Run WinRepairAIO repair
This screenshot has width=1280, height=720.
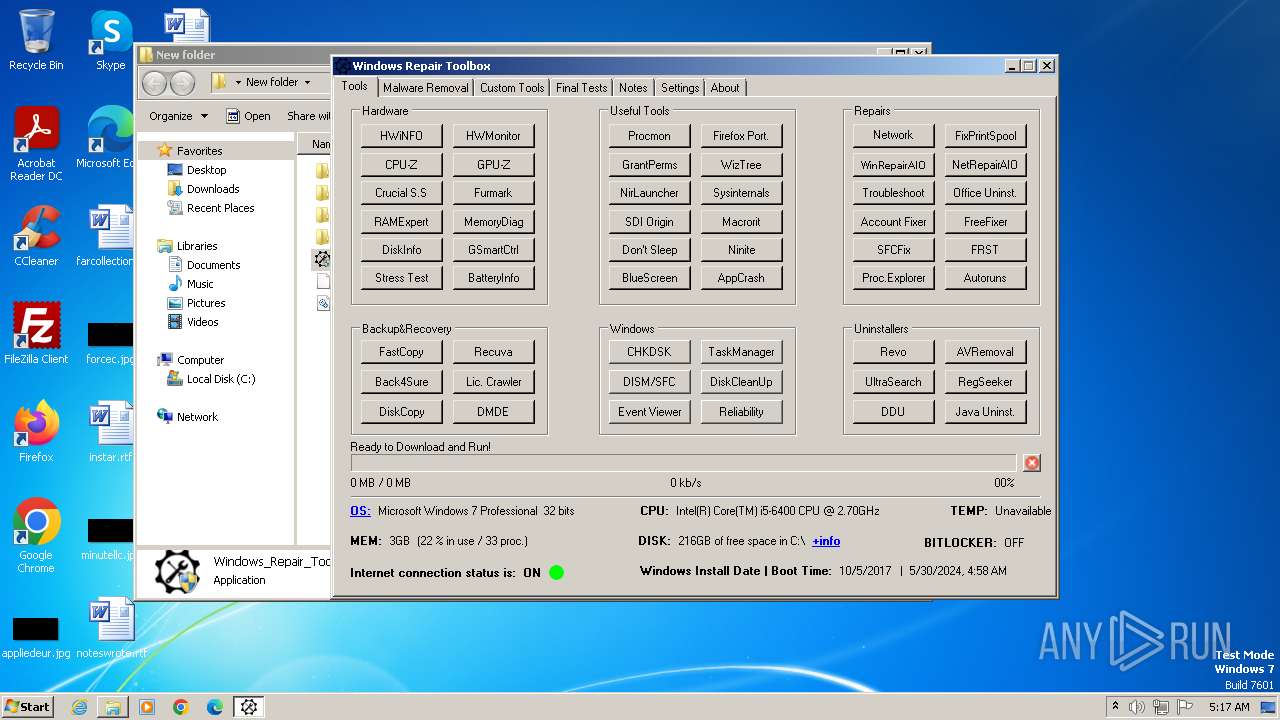coord(893,165)
